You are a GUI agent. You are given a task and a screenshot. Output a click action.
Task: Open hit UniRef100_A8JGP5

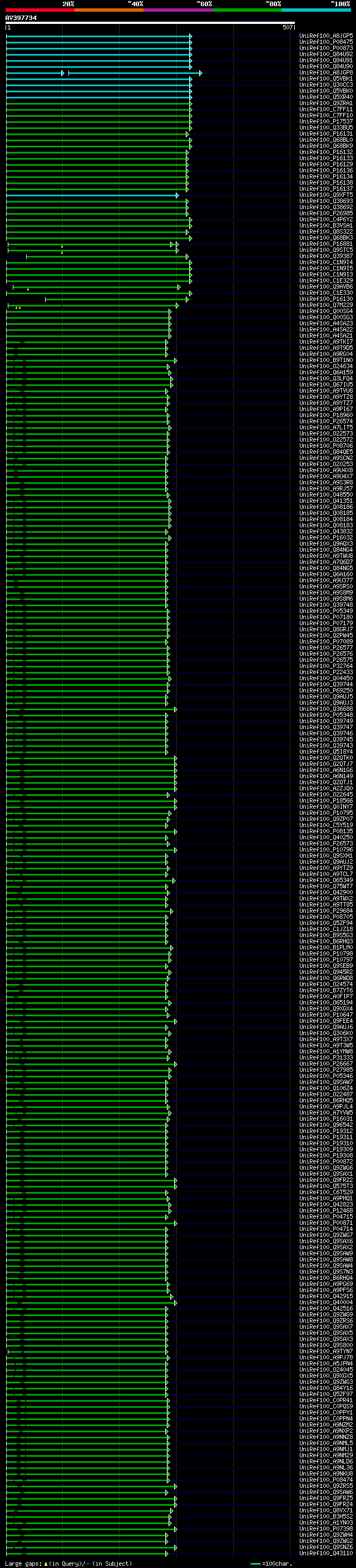point(325,36)
